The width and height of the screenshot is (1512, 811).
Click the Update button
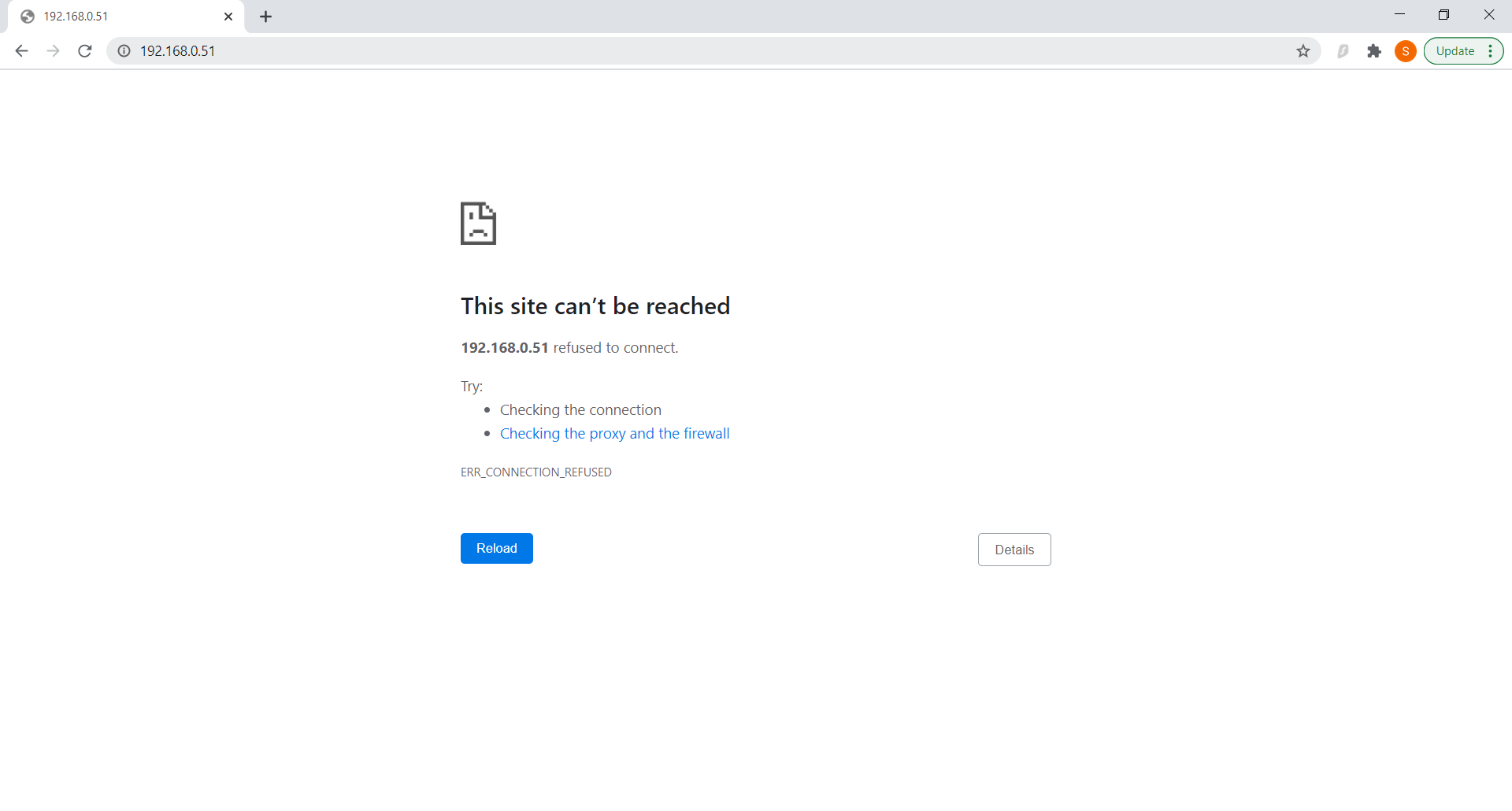click(1455, 50)
